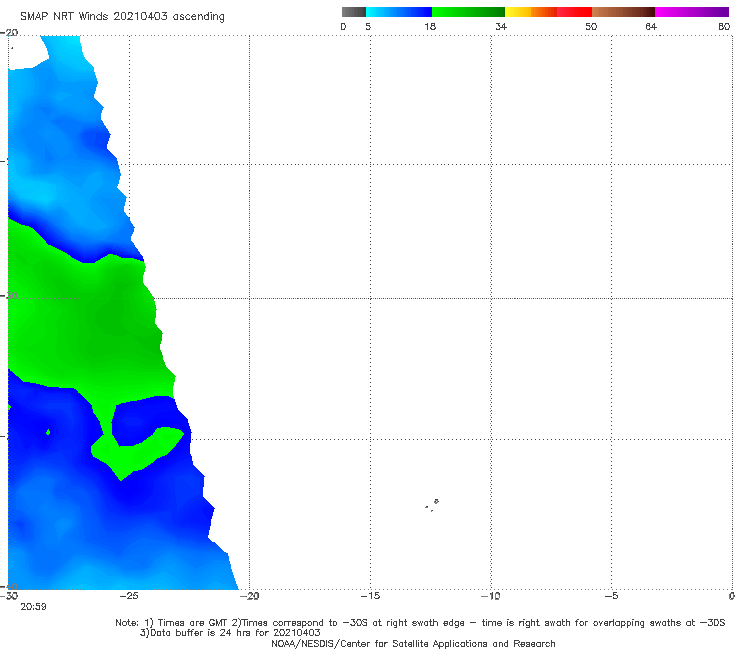Click the longitude axis label '-15'
The image size is (740, 650).
[x=370, y=596]
